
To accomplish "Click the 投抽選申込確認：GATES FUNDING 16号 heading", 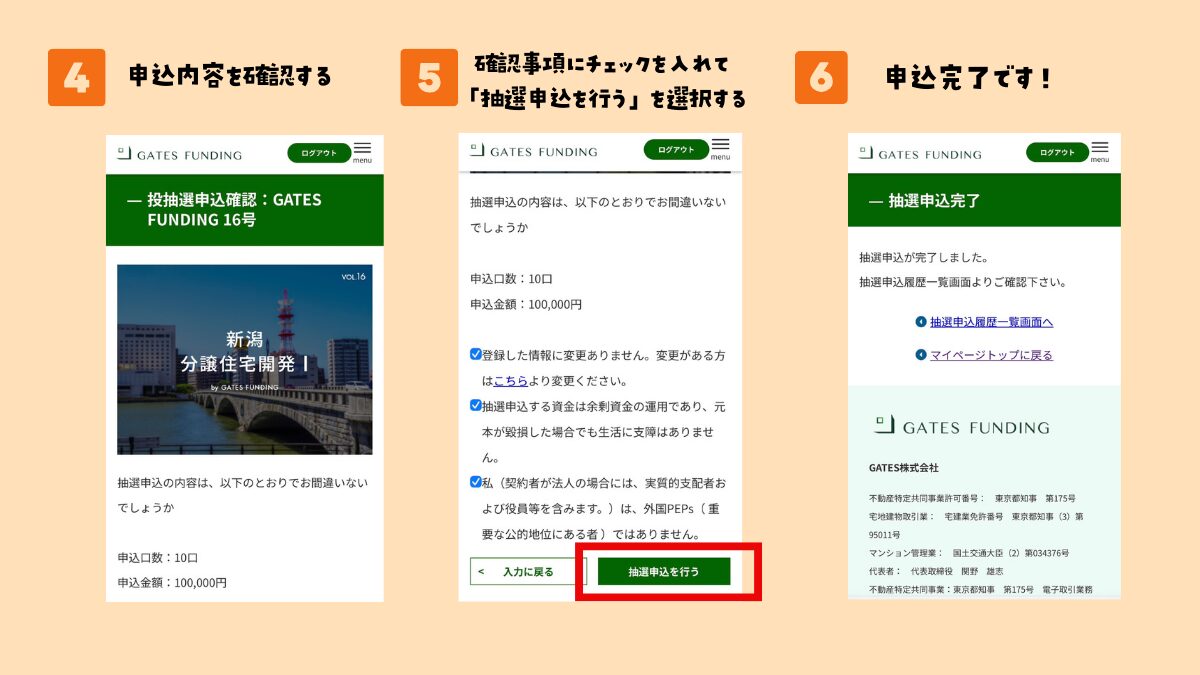I will 245,210.
